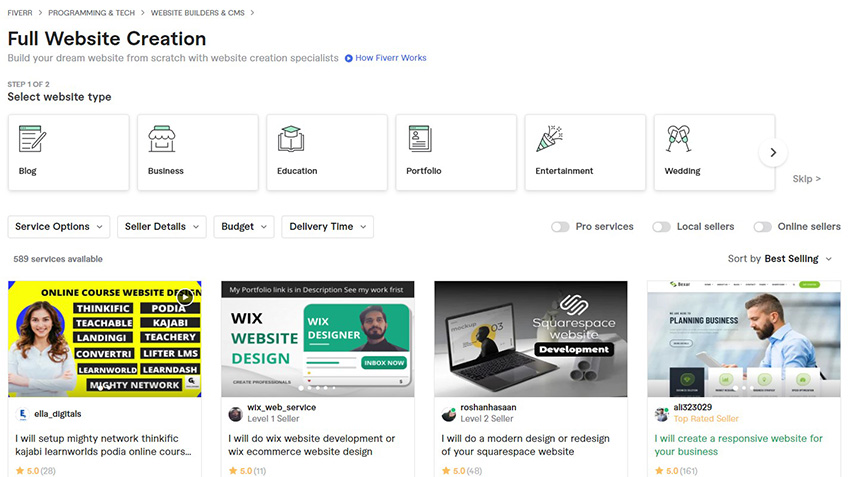850x477 pixels.
Task: Click the Wedding champagne glasses icon
Action: point(678,139)
